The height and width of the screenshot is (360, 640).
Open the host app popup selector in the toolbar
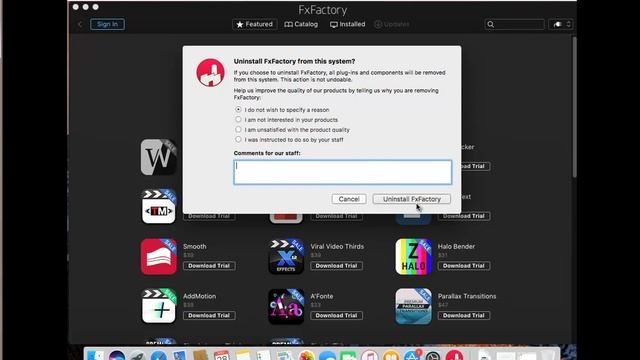(x=561, y=24)
